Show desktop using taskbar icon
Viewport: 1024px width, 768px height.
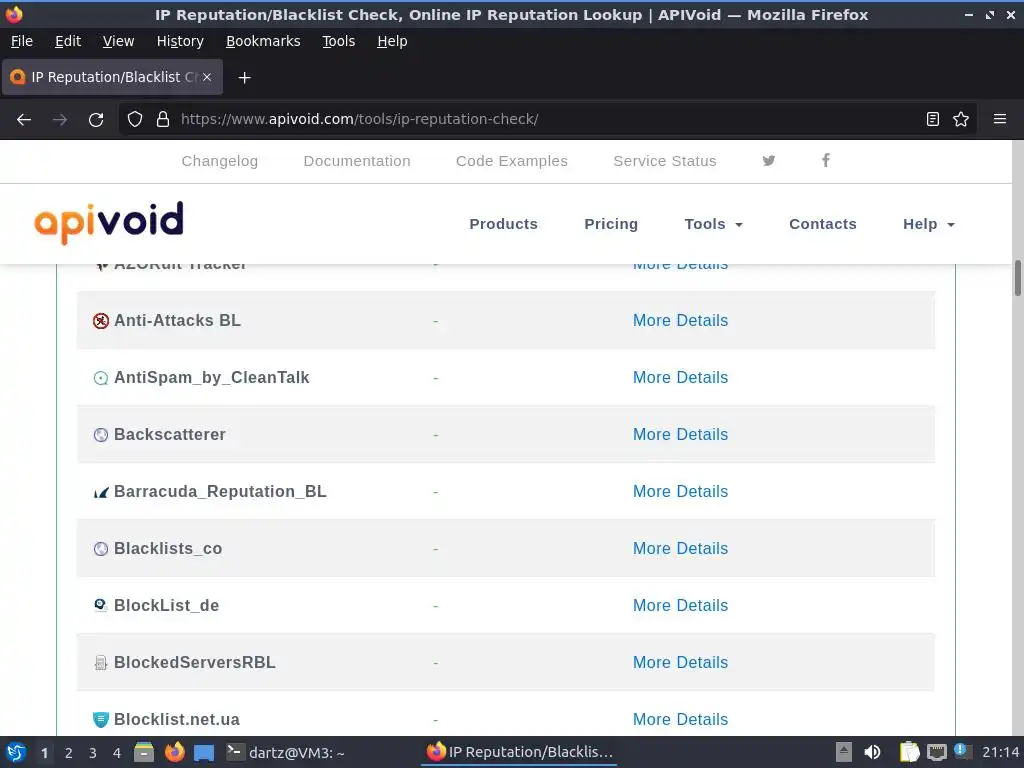tap(204, 752)
